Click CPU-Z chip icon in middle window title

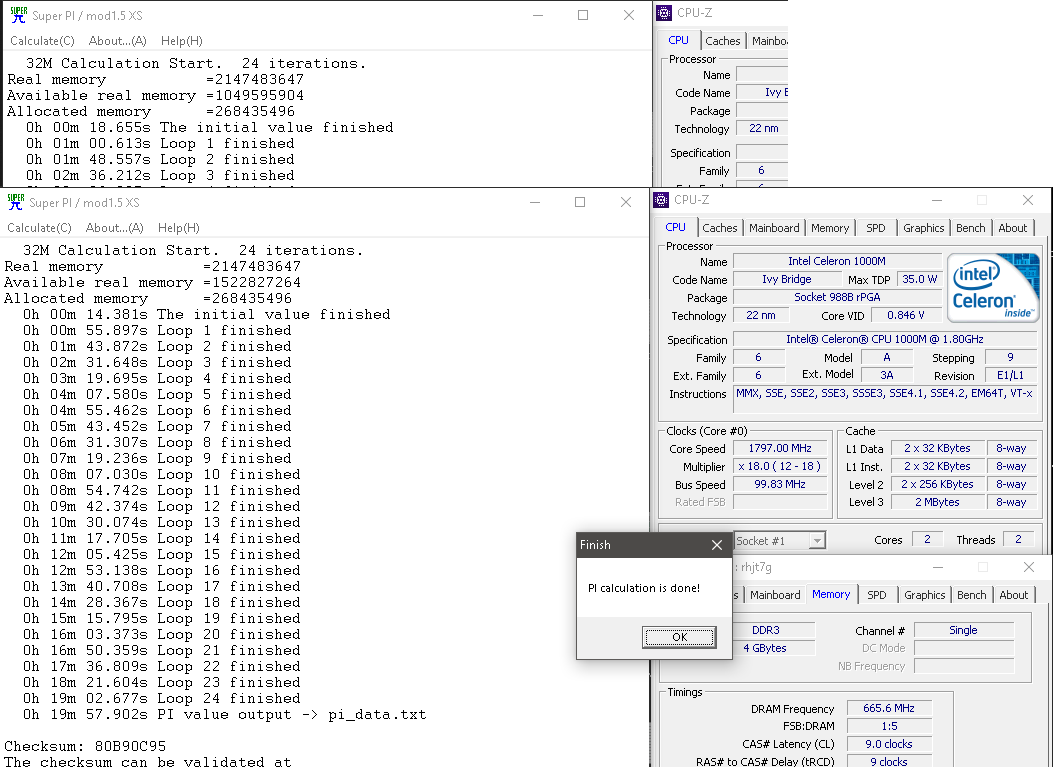click(661, 199)
